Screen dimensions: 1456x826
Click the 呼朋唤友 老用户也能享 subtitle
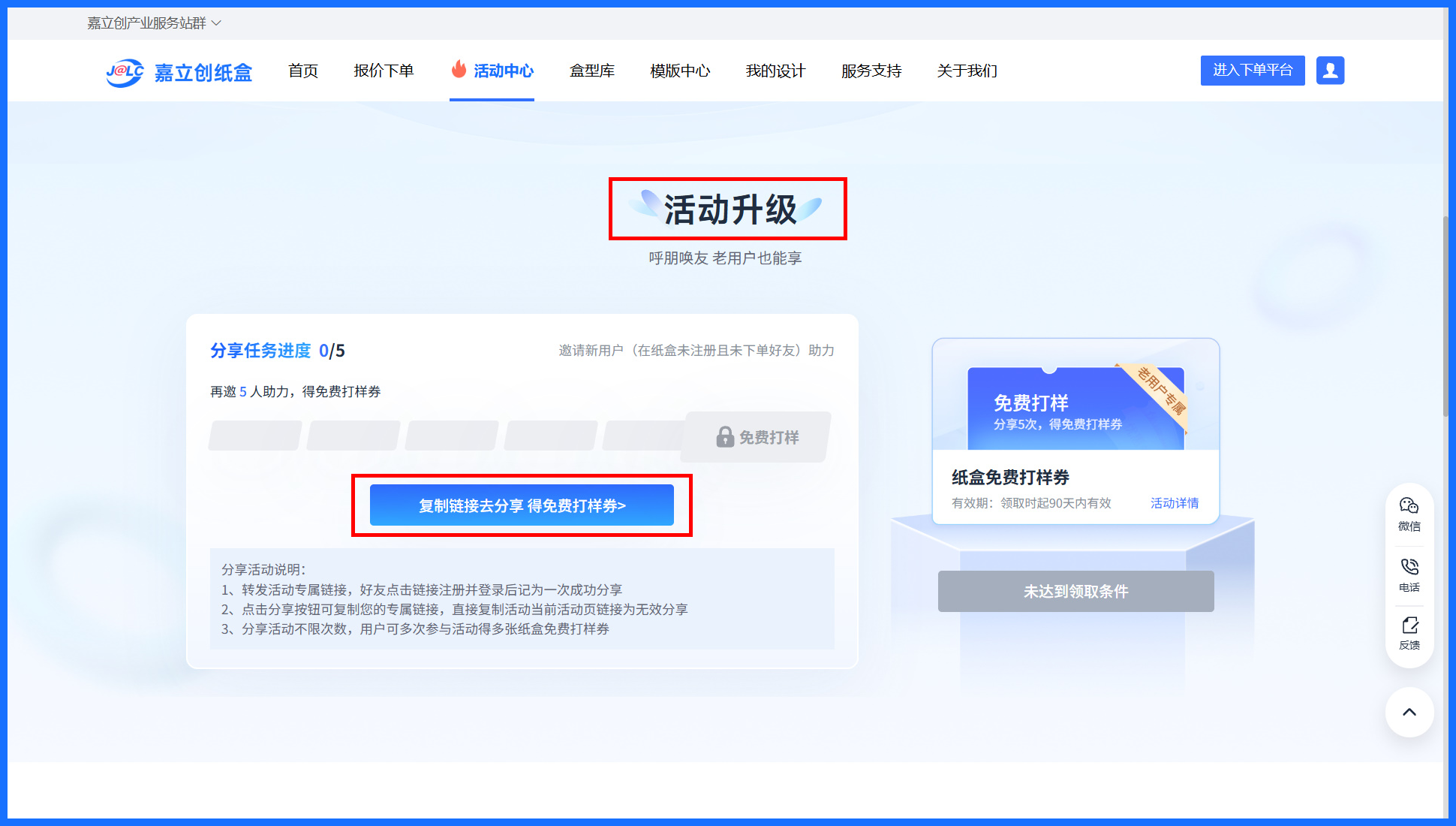(725, 258)
